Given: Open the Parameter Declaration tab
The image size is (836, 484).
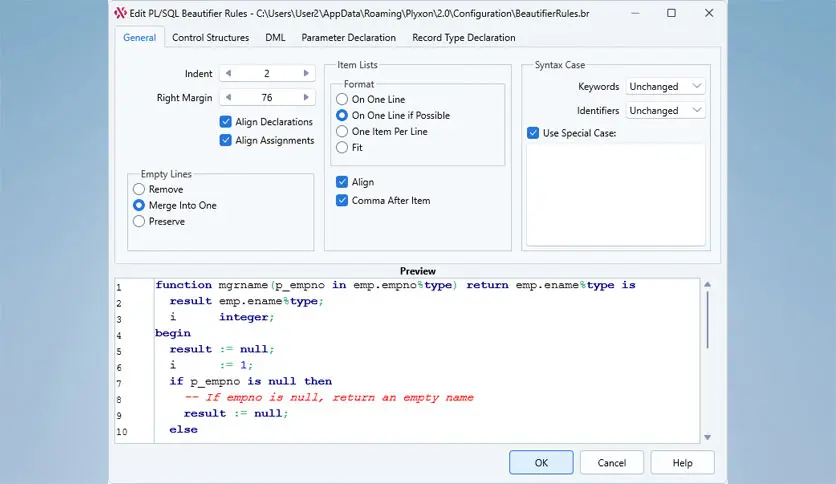Looking at the screenshot, I should (x=349, y=37).
